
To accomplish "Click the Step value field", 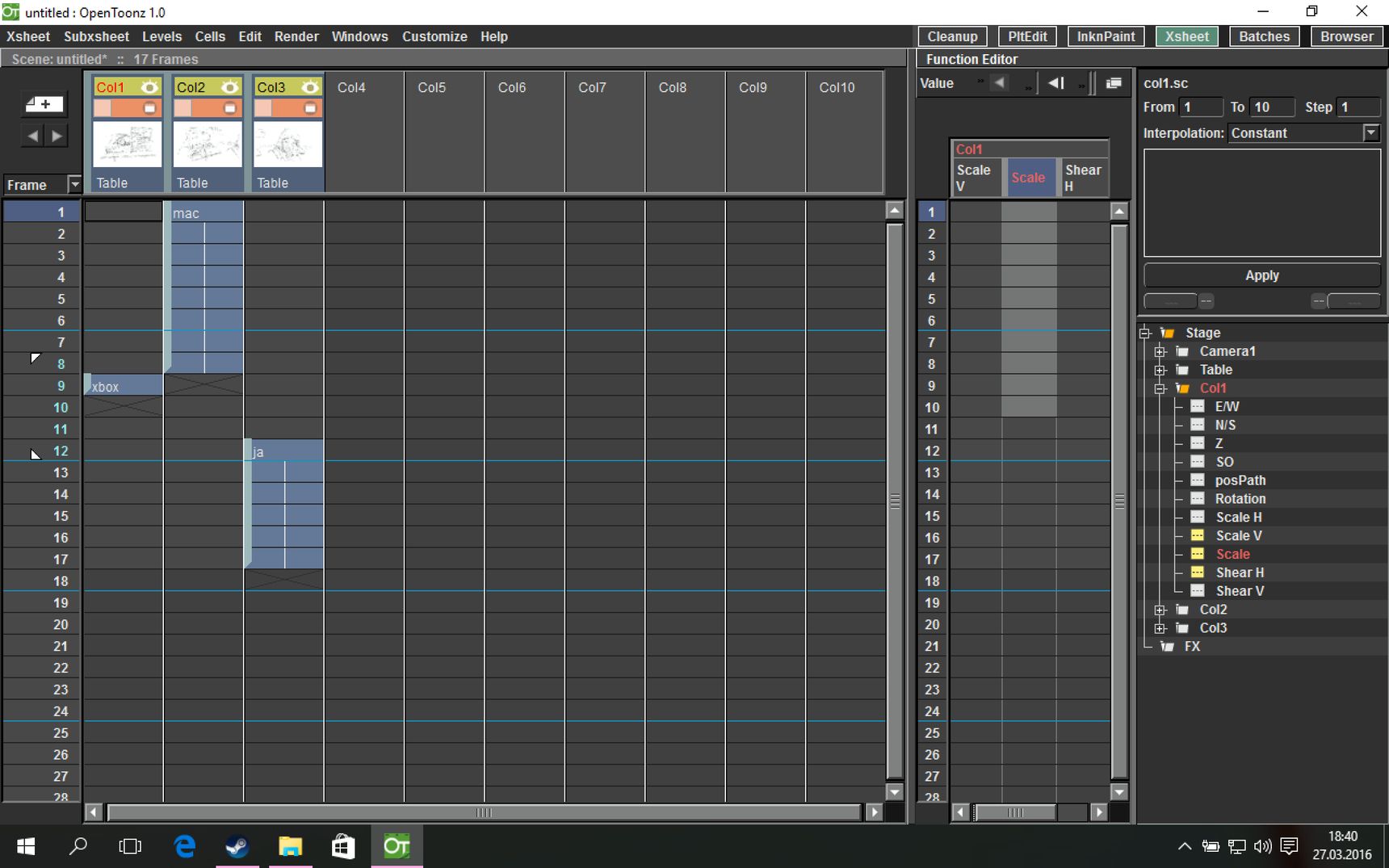I will pyautogui.click(x=1358, y=107).
